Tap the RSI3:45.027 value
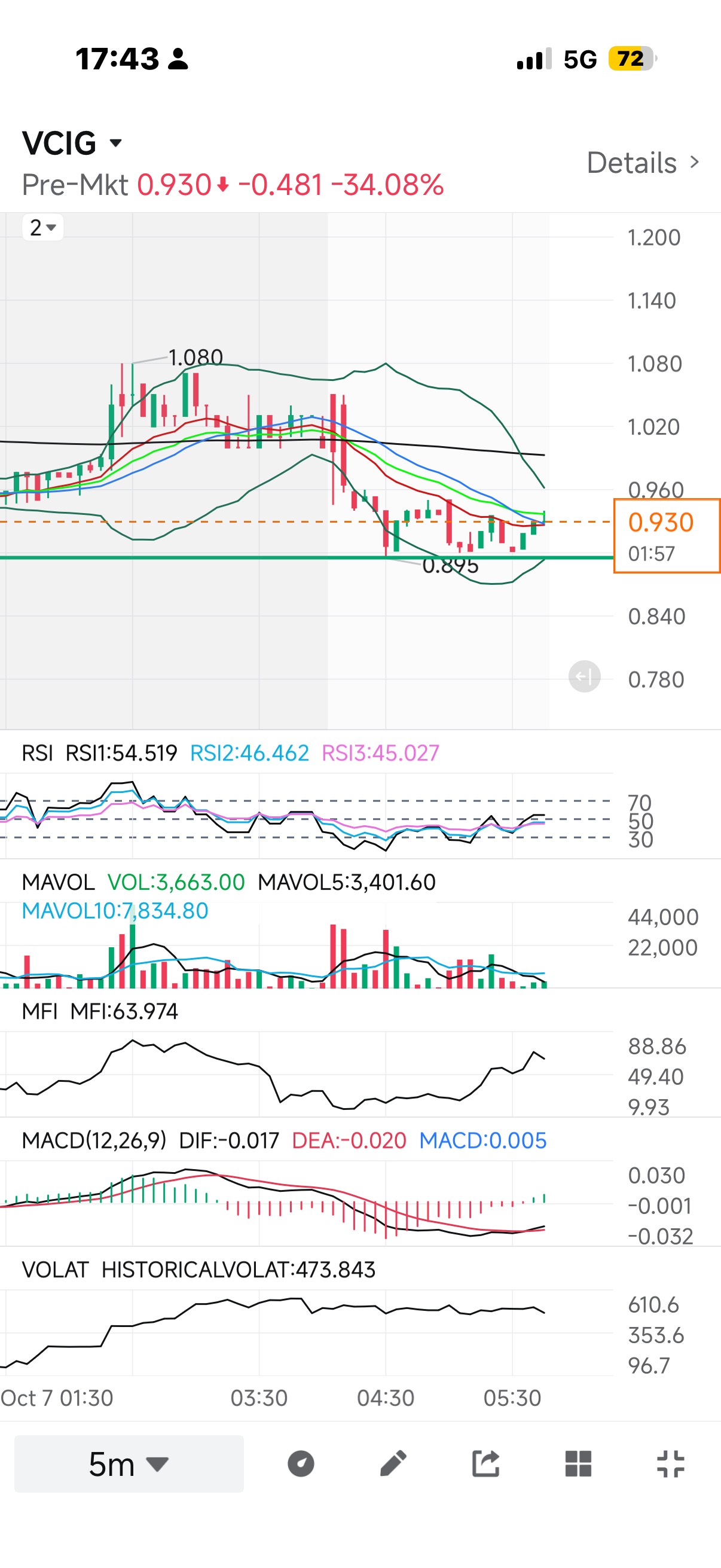The width and height of the screenshot is (721, 1568). click(x=380, y=753)
